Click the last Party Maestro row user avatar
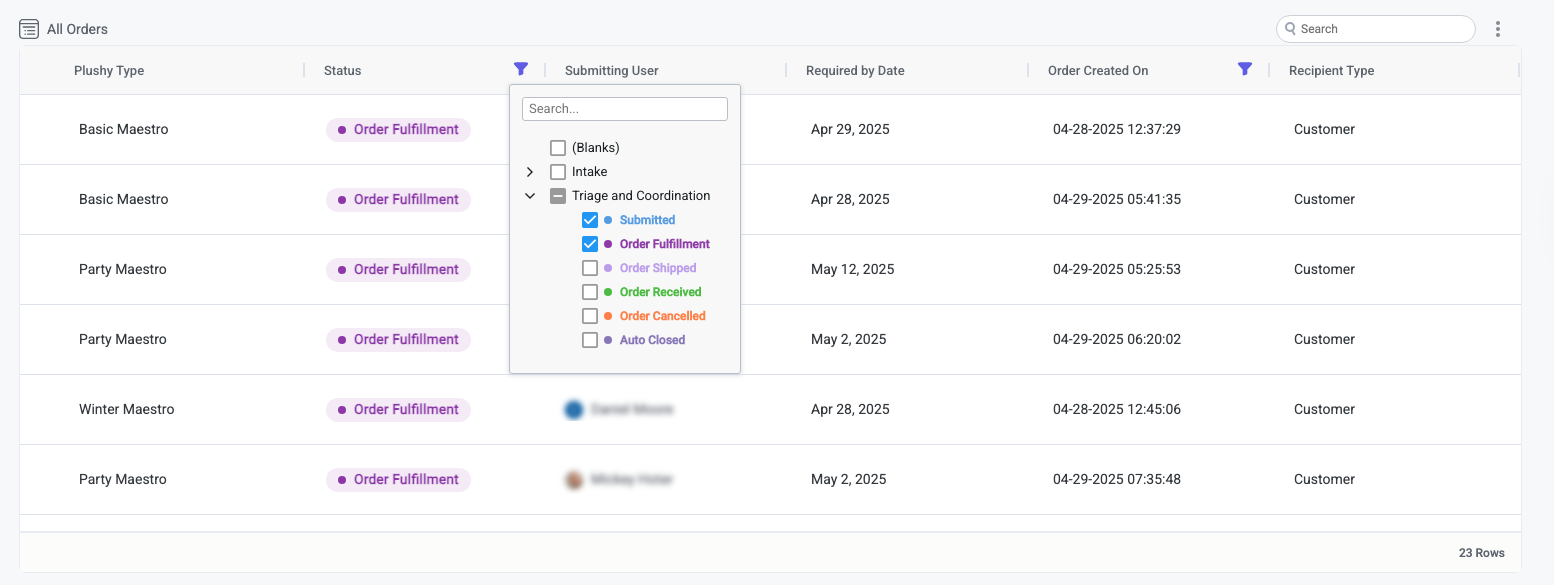 [574, 480]
